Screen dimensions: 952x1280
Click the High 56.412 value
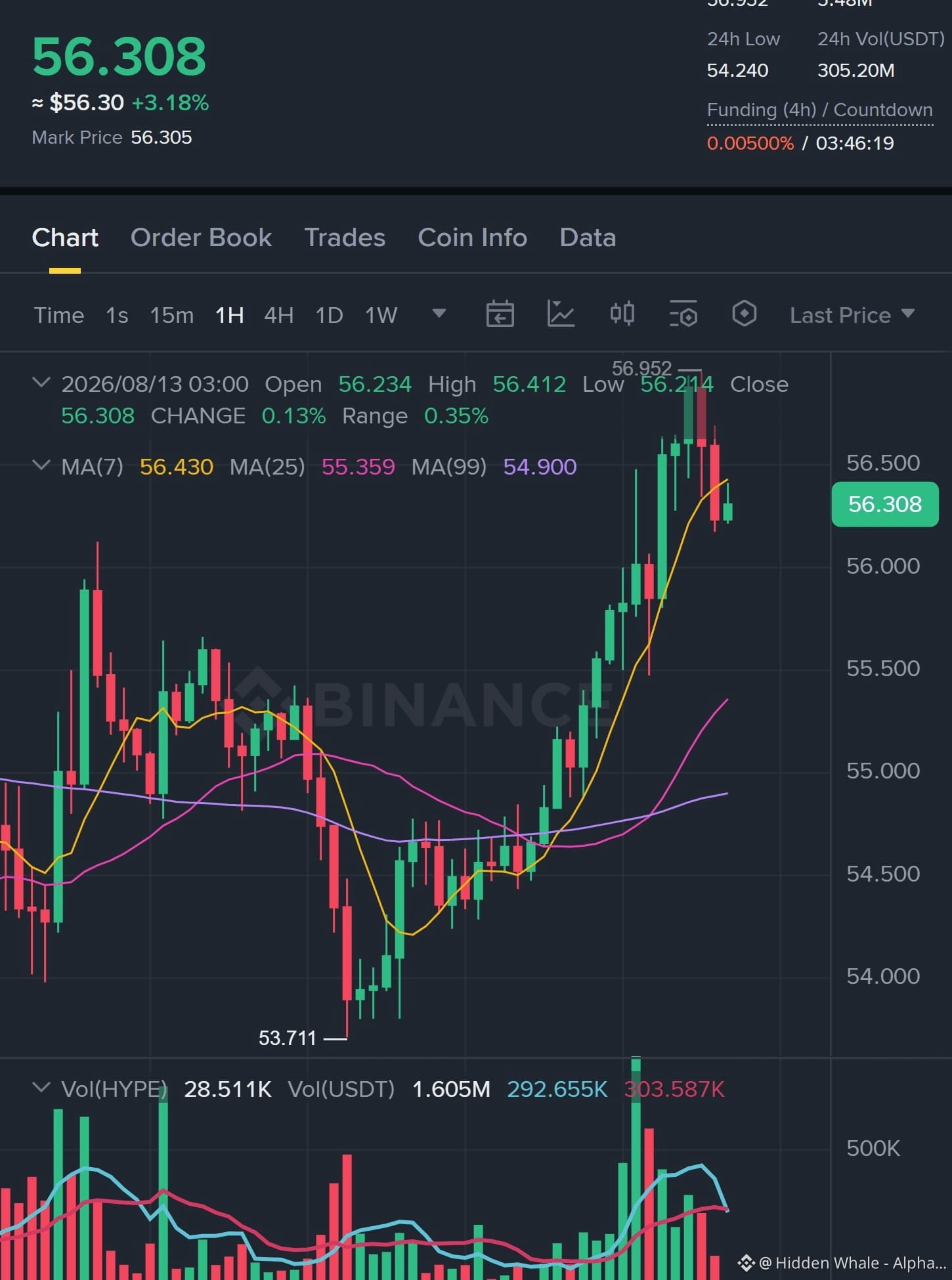(529, 384)
